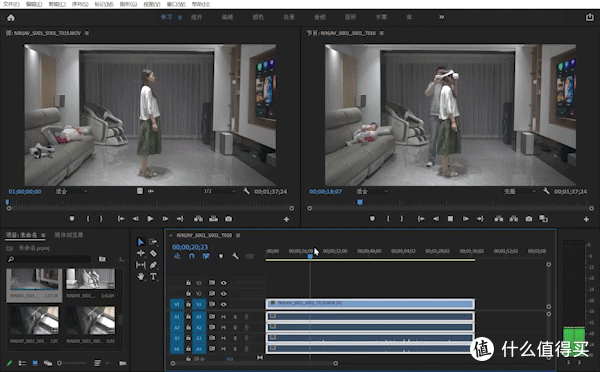Toggle lock on the V3 track
This screenshot has width=600, height=372.
tap(188, 283)
